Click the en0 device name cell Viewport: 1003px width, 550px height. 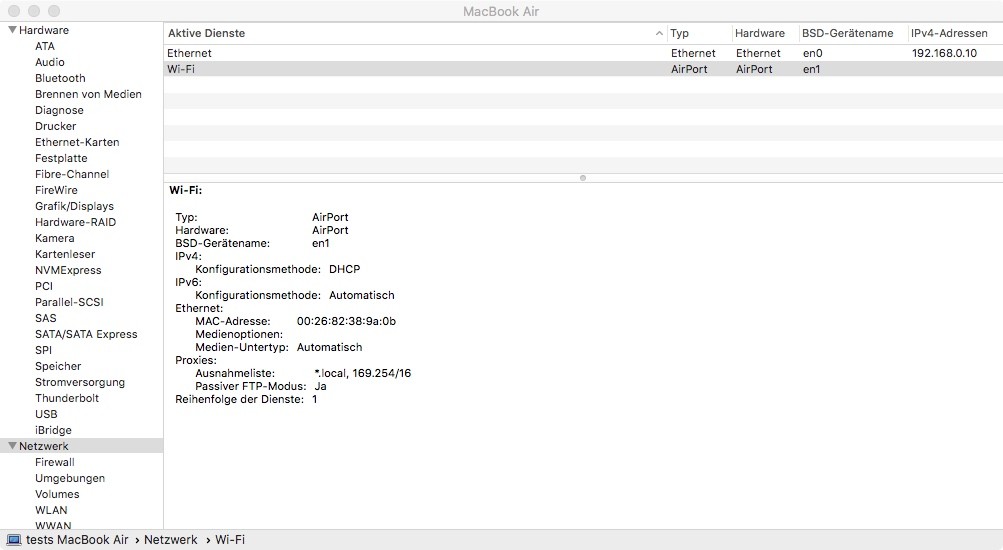[x=812, y=53]
